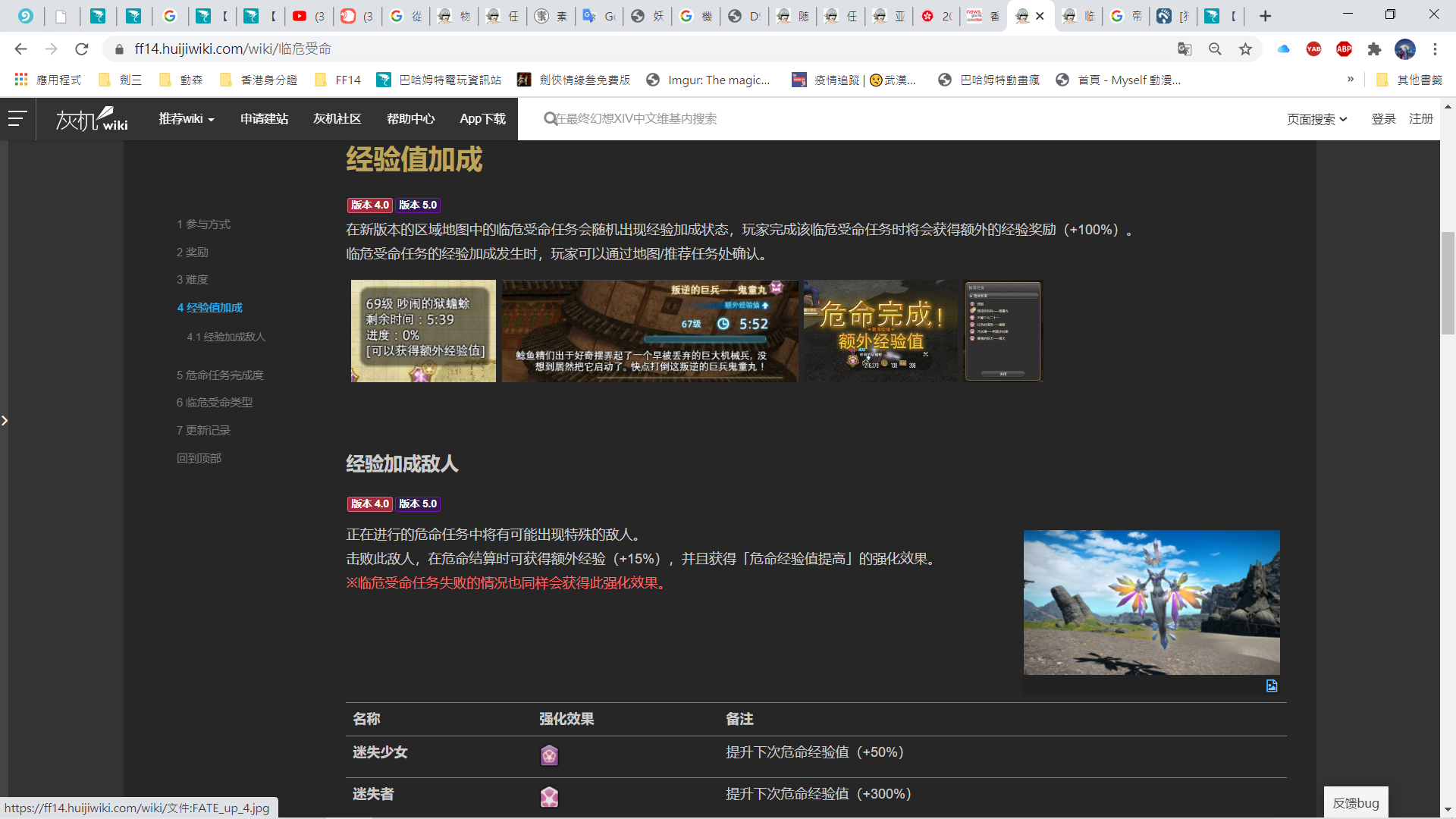Open 香港身分證 bookmark folder
Viewport: 1456px width, 819px height.
[x=259, y=80]
